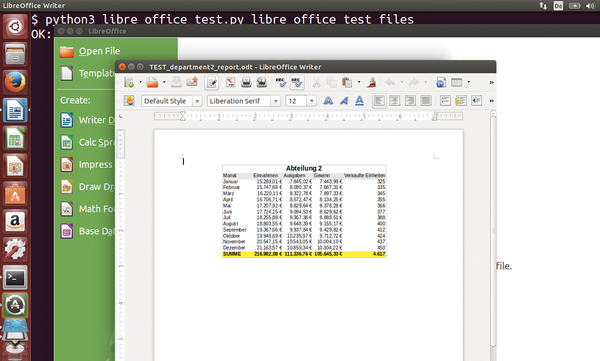
Task: Enable Center Horizontally alignment
Action: click(395, 101)
